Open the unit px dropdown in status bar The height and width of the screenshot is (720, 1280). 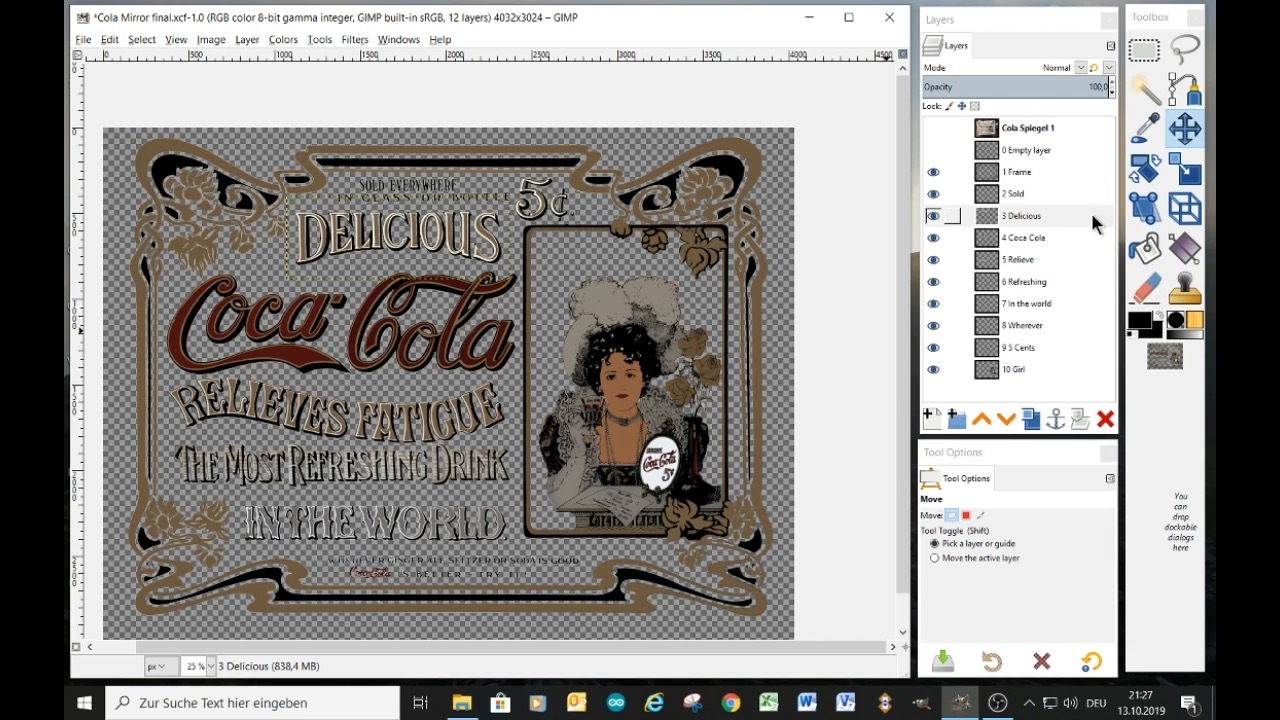[161, 666]
